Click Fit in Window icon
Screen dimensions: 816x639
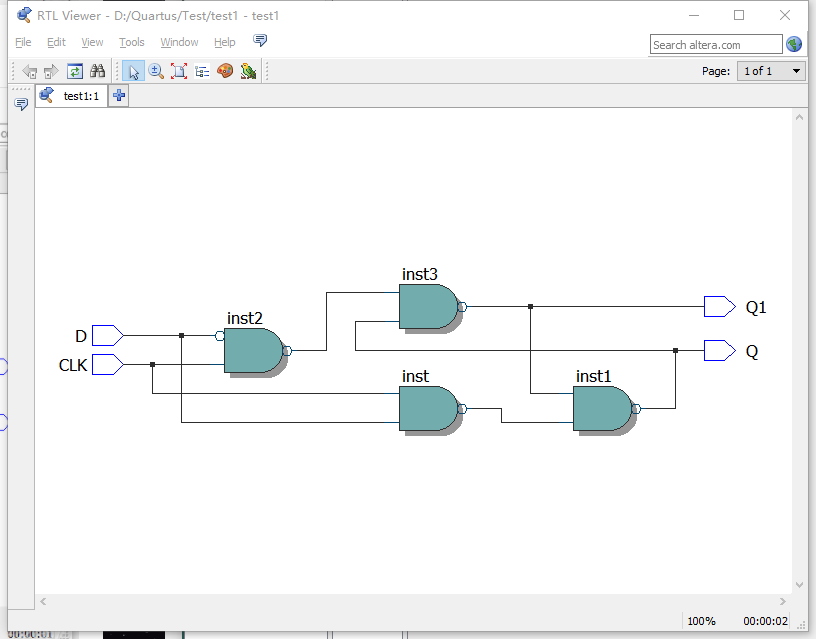point(179,71)
